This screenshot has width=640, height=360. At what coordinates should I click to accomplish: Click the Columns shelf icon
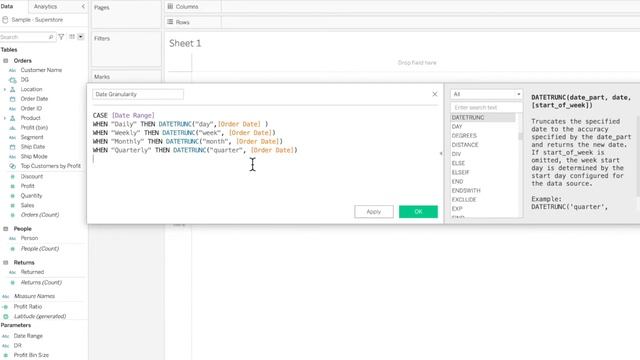coord(170,7)
